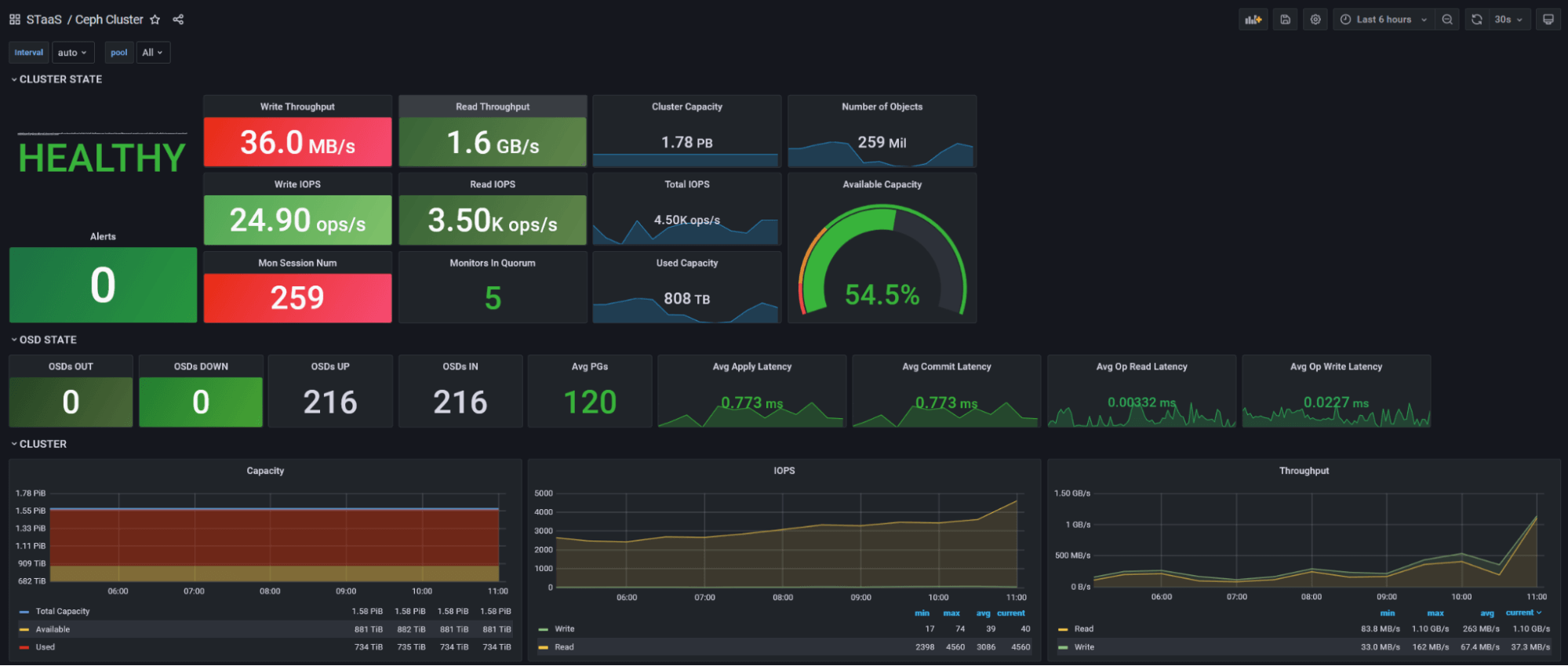Viewport: 1568px width, 666px height.
Task: Open dashboard settings gear
Action: point(1315,20)
